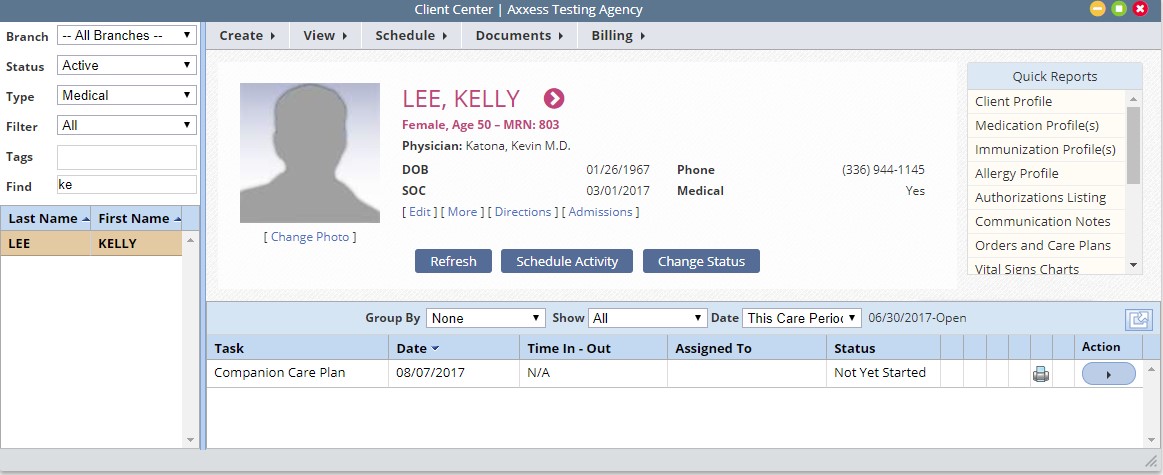Open the pop-out icon above the task table
Screen dimensions: 1163x475
pyautogui.click(x=1138, y=319)
